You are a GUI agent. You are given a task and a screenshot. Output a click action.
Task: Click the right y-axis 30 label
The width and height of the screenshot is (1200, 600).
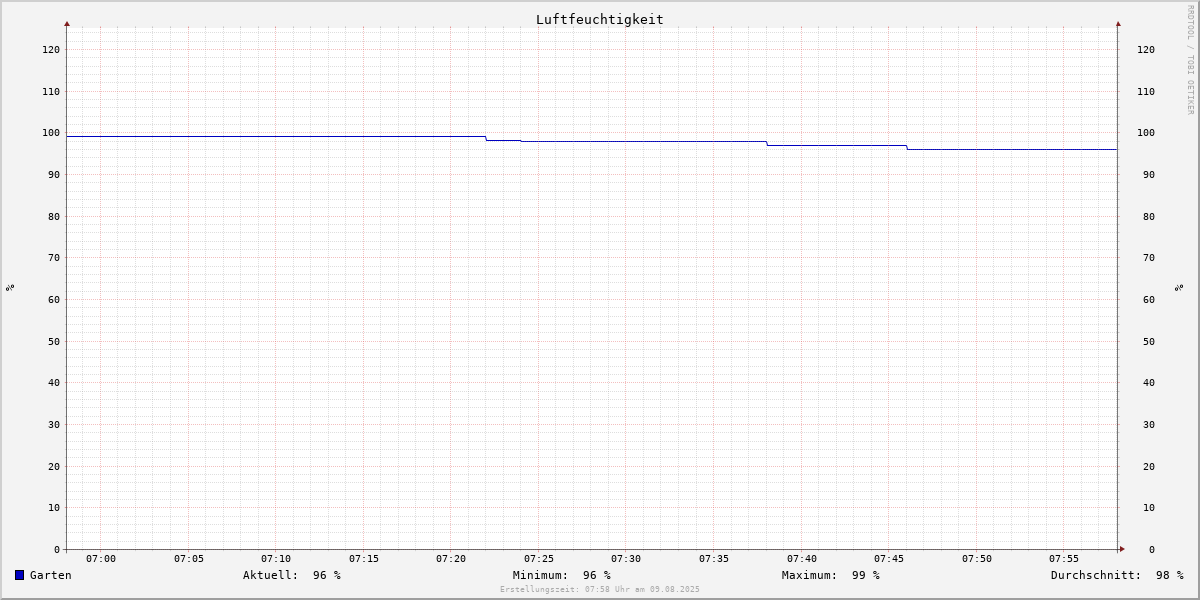(1149, 424)
